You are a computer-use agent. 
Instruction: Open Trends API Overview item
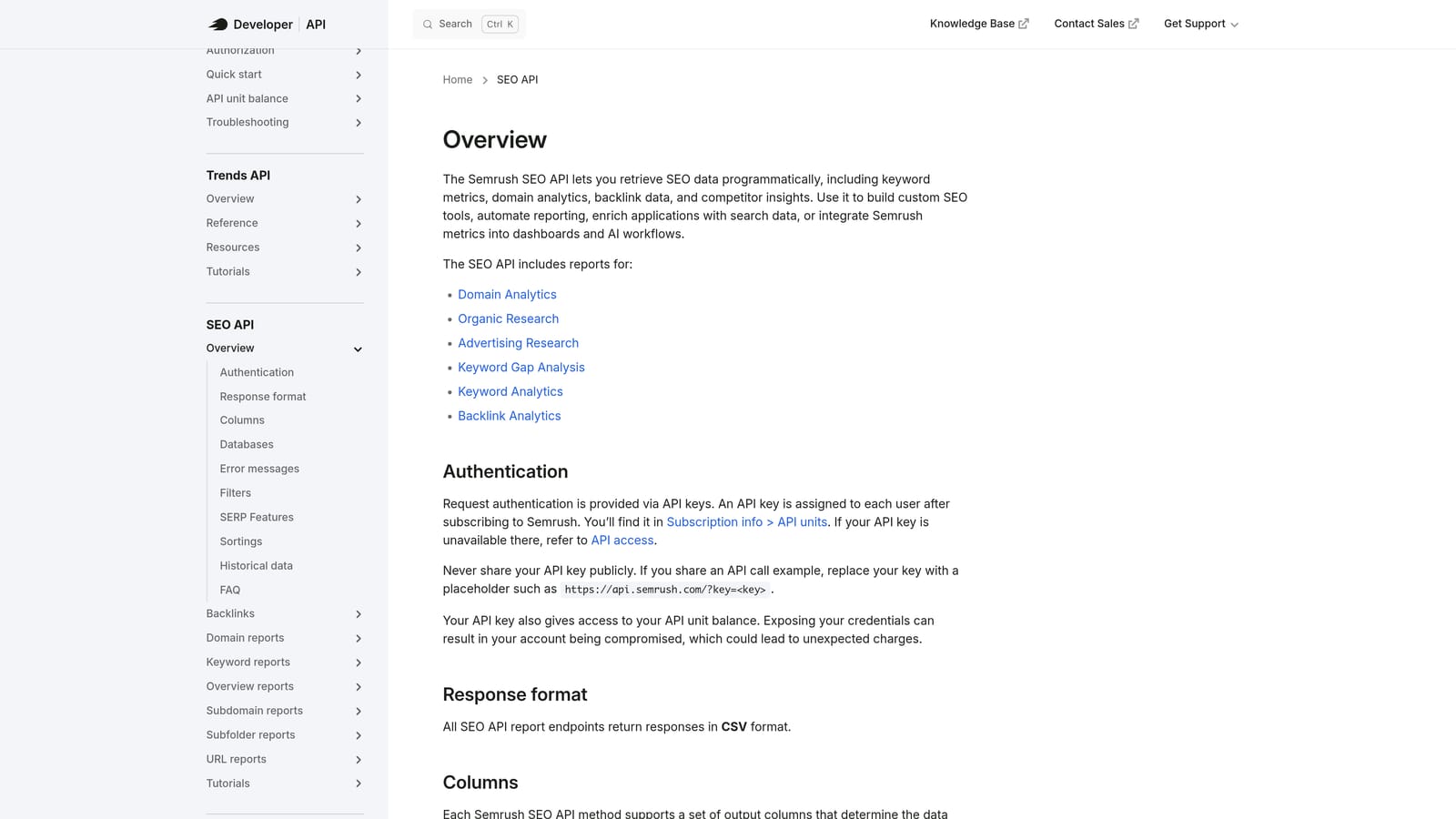click(x=230, y=199)
